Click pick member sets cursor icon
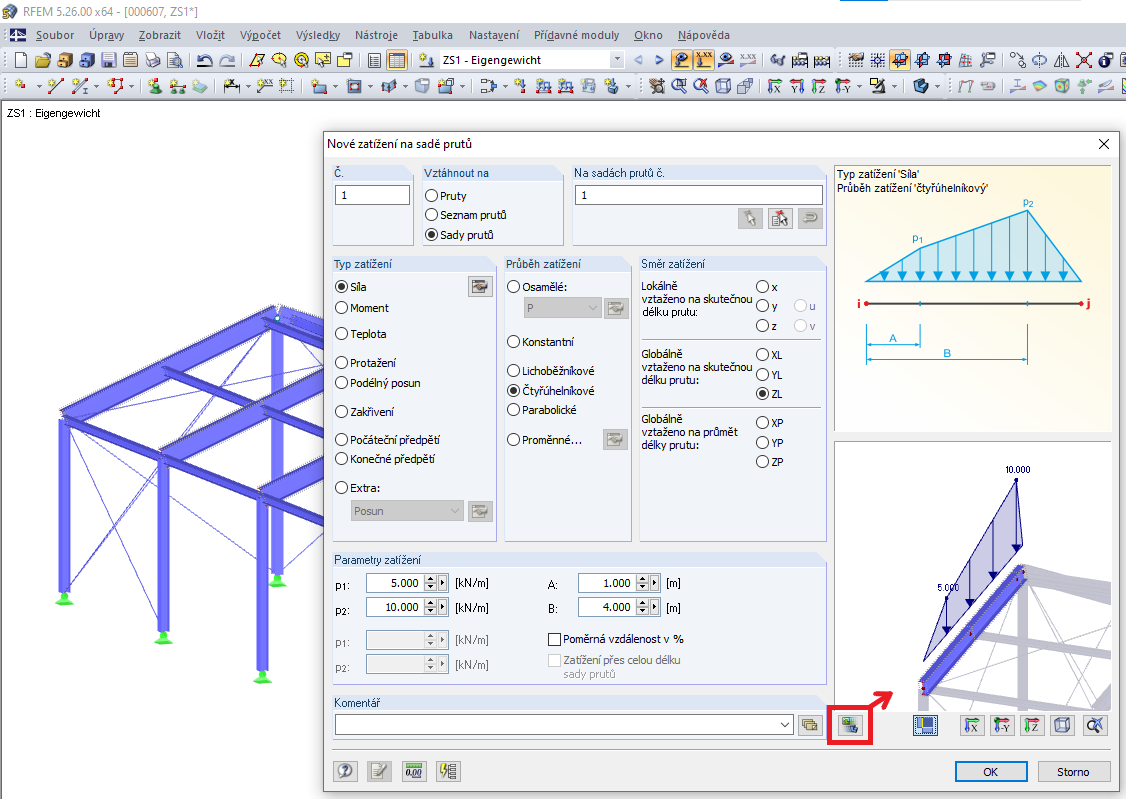 click(750, 218)
